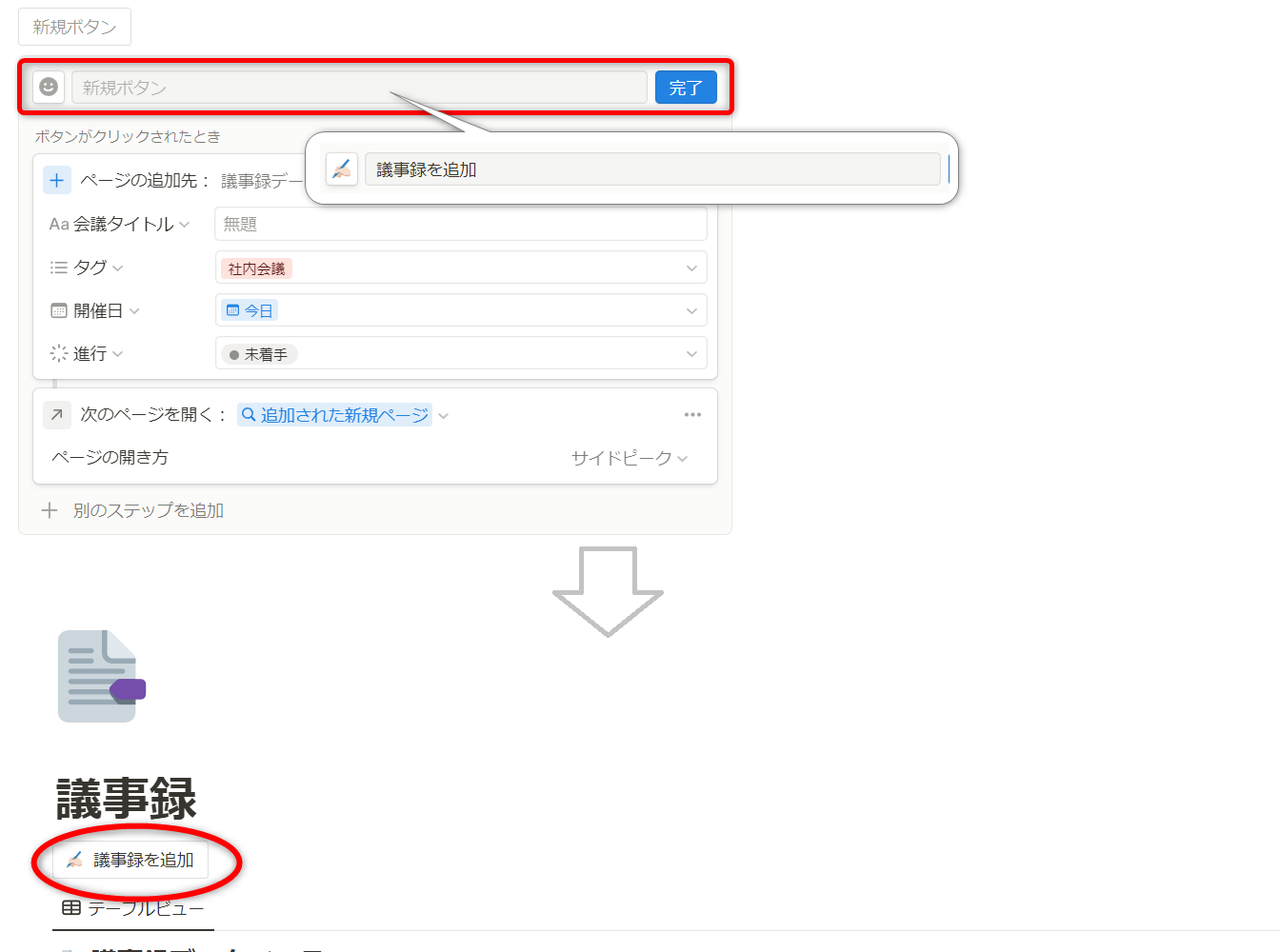The height and width of the screenshot is (952, 1280).
Task: Click the emoji icon picker for new button
Action: point(49,88)
